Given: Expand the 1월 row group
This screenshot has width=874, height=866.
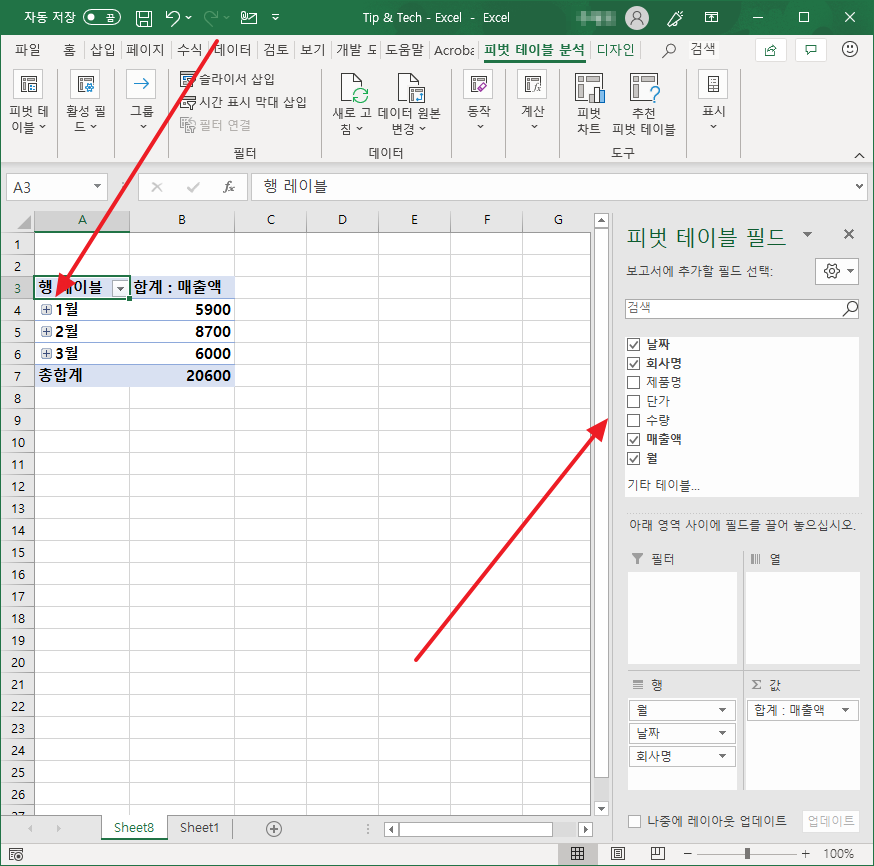Looking at the screenshot, I should coord(46,310).
